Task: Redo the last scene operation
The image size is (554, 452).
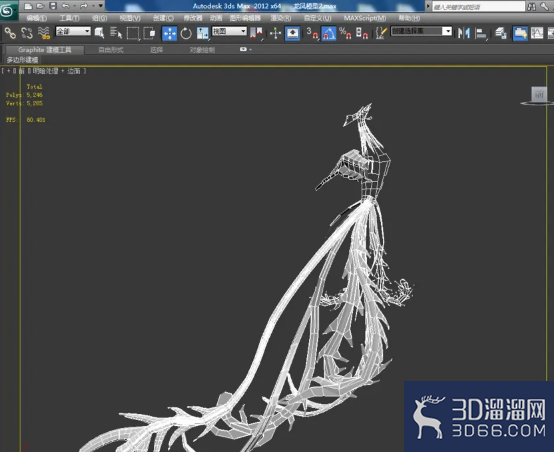Action: click(x=84, y=6)
